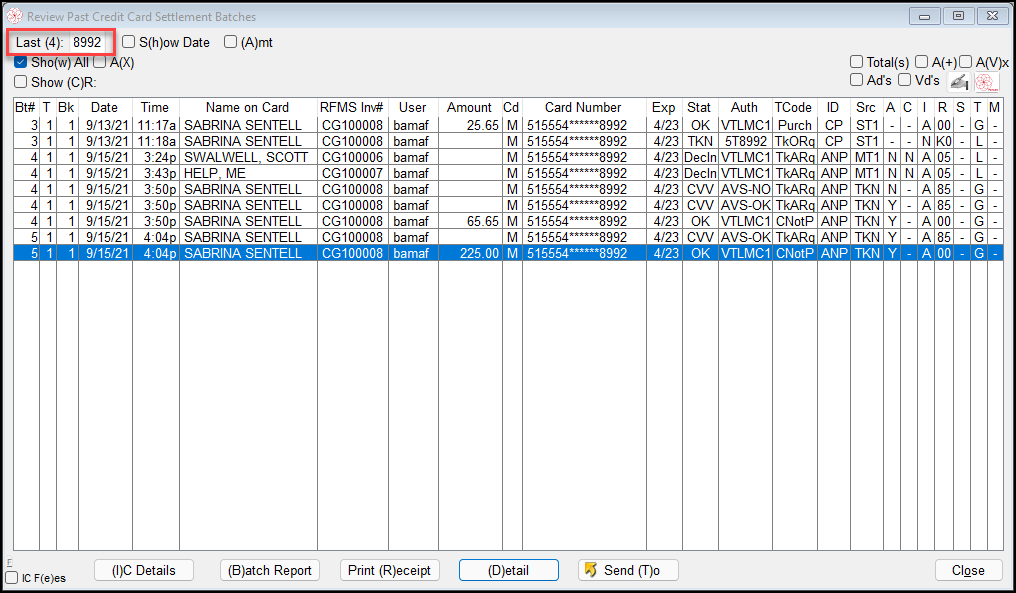1016x593 pixels.
Task: Click the Name on Card column header
Action: (x=247, y=107)
